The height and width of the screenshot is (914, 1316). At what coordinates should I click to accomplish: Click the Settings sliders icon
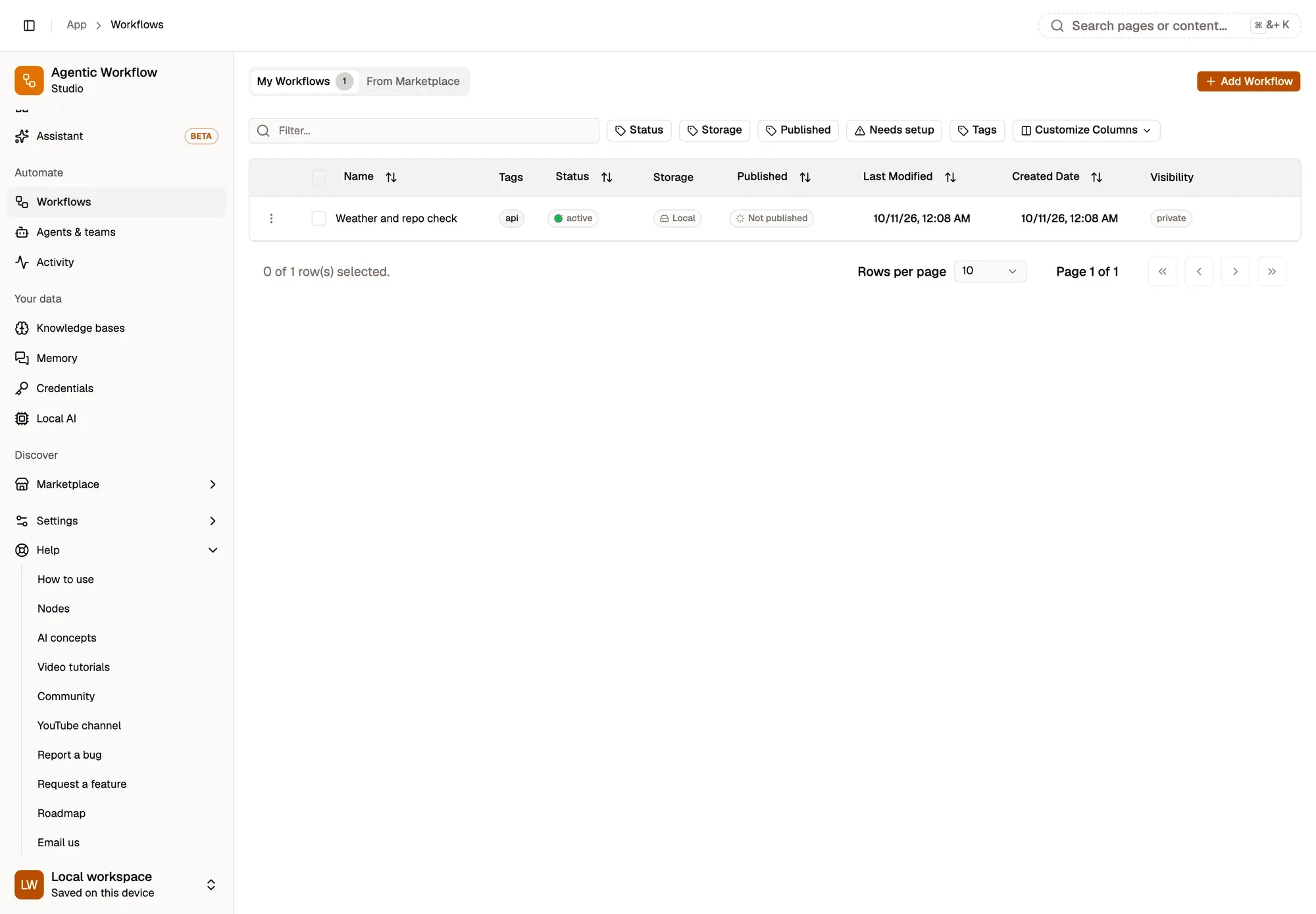pyautogui.click(x=22, y=520)
